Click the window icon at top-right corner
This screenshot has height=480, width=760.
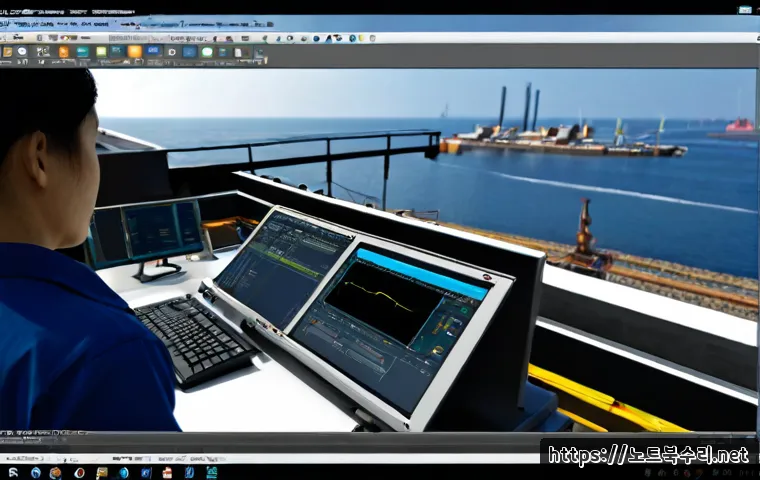pos(745,10)
